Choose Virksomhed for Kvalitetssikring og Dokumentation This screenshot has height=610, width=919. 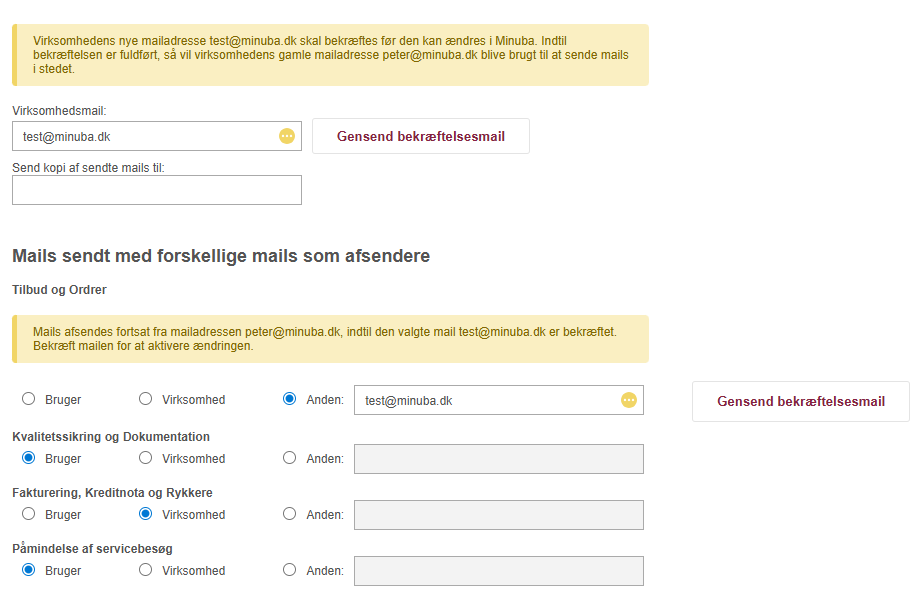(145, 458)
